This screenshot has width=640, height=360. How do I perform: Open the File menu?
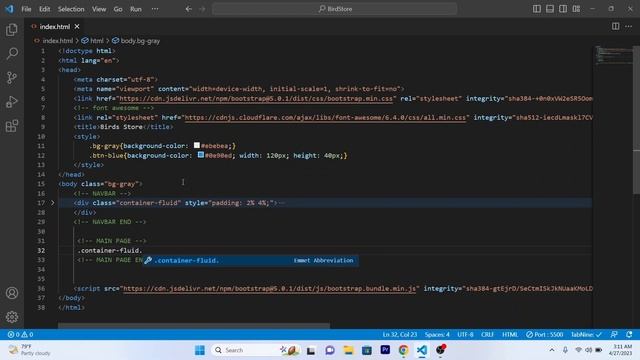click(x=26, y=9)
